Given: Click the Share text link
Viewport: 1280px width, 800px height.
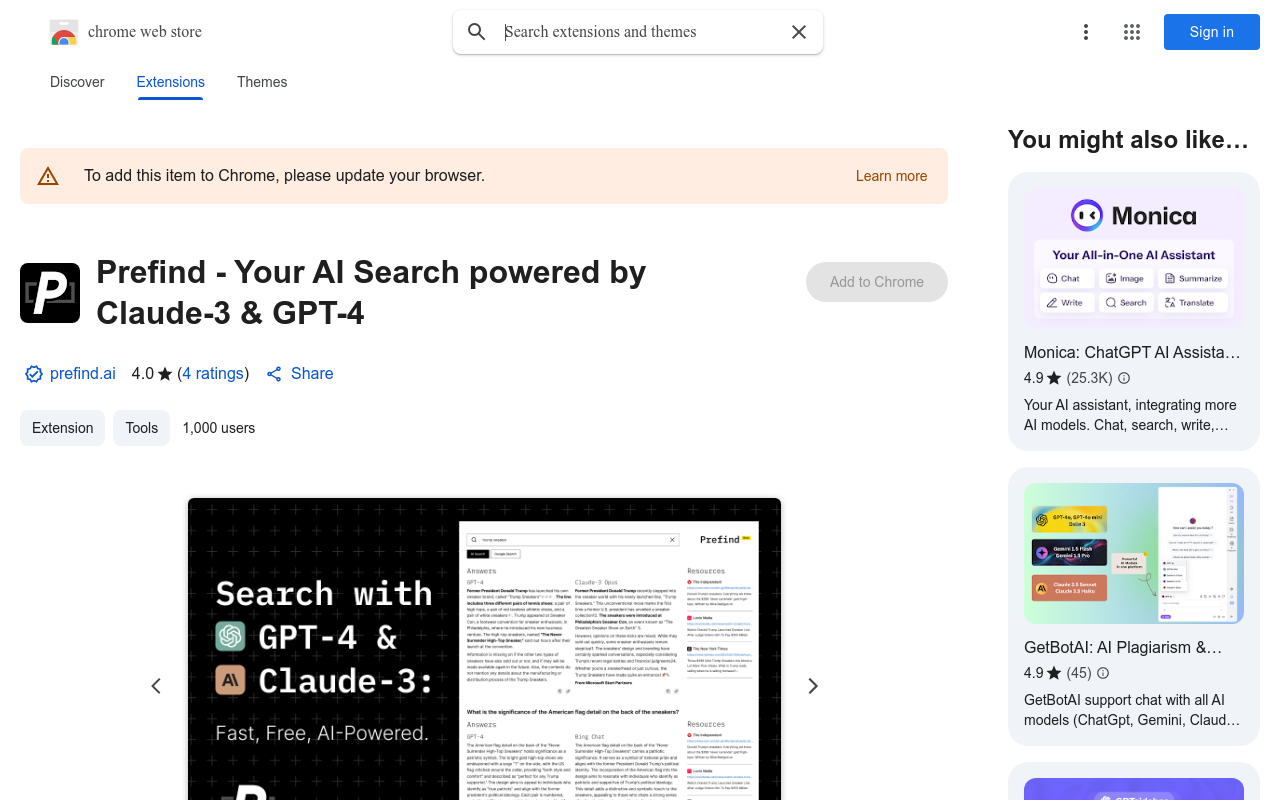Looking at the screenshot, I should point(312,373).
